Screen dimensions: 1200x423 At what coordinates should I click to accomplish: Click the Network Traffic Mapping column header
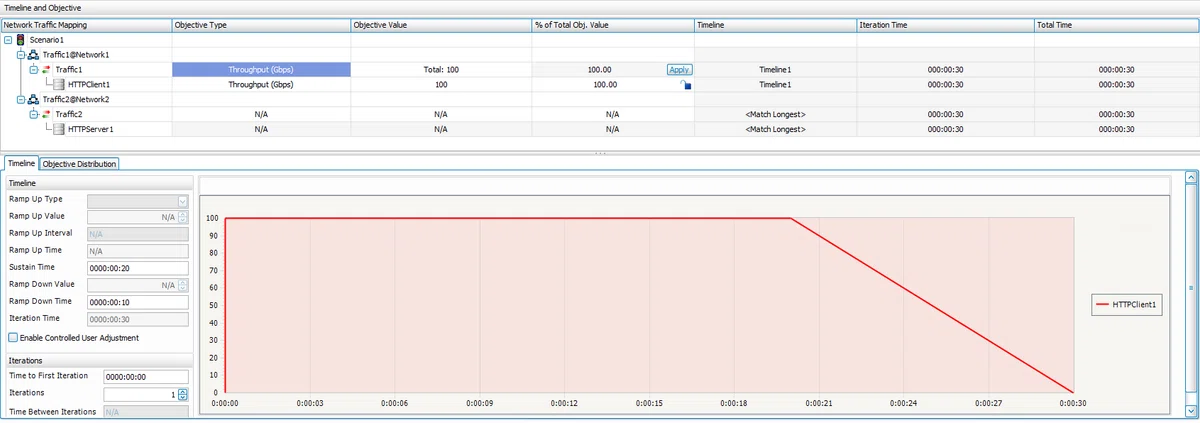[x=86, y=24]
